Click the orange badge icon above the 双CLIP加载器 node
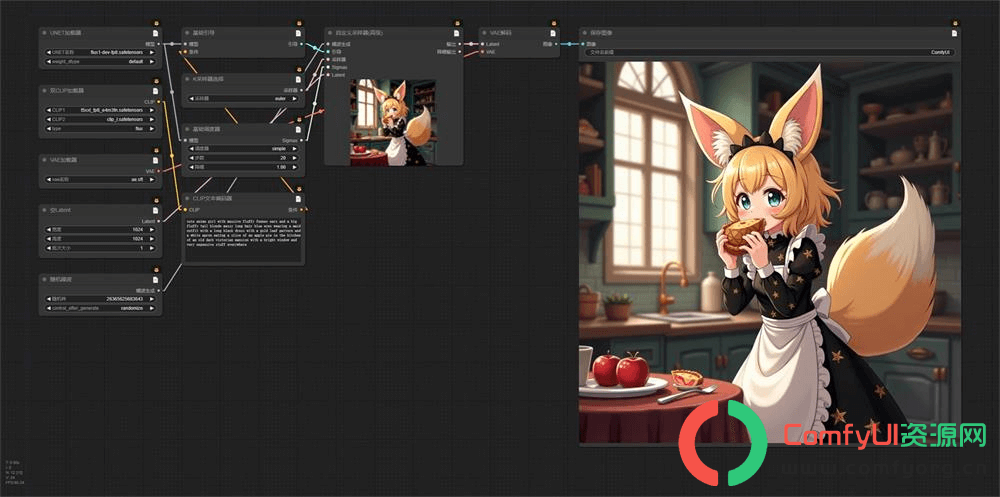The height and width of the screenshot is (497, 1000). tap(157, 81)
